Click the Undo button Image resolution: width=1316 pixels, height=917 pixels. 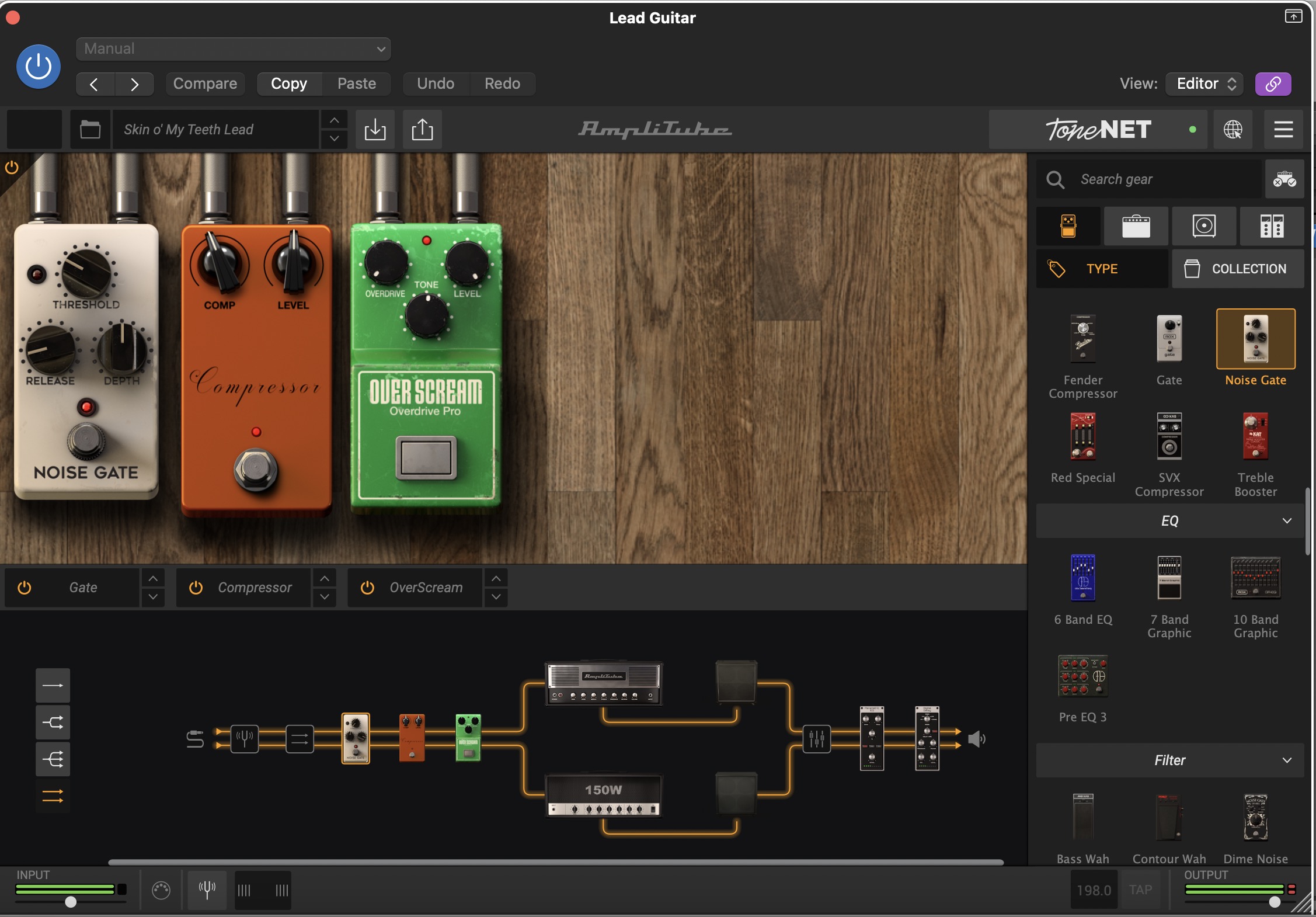(x=436, y=84)
